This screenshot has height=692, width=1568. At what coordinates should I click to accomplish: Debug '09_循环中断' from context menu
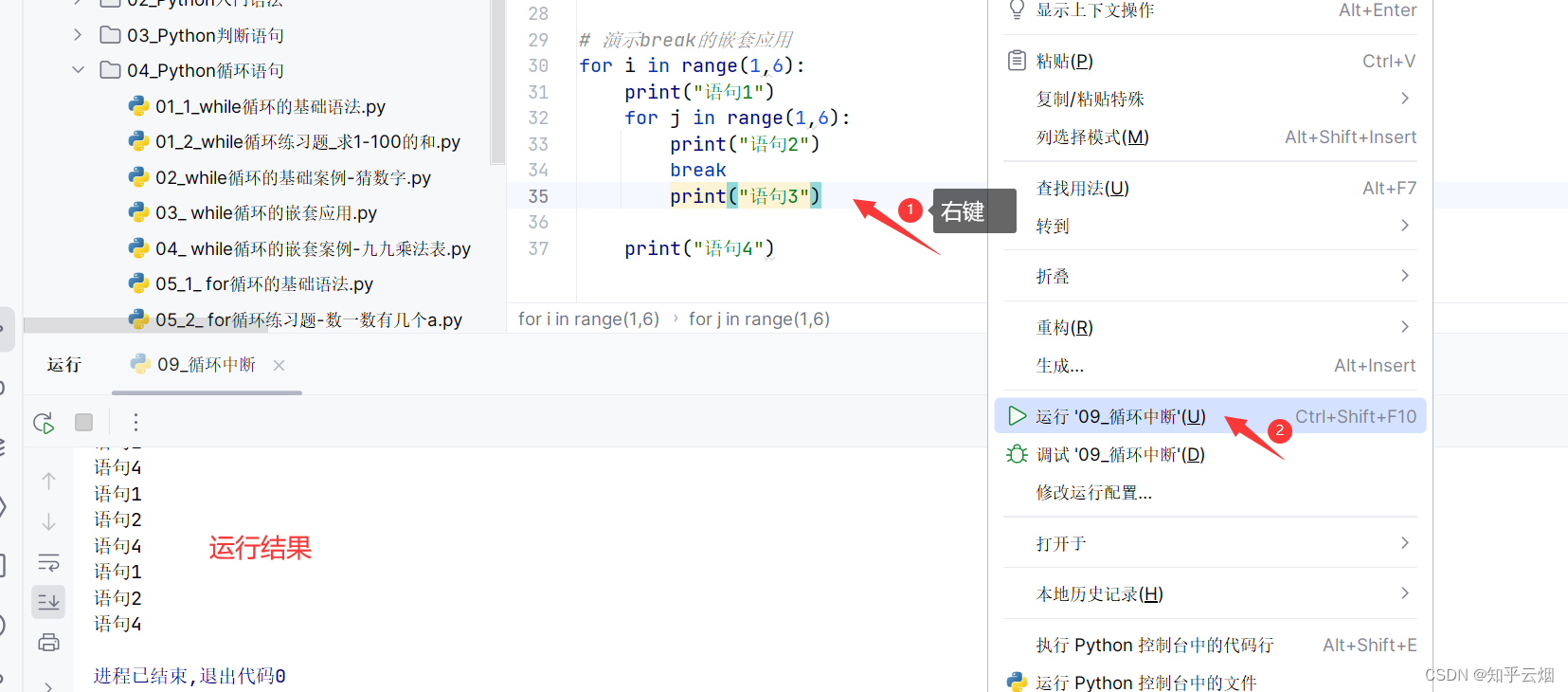1210,454
